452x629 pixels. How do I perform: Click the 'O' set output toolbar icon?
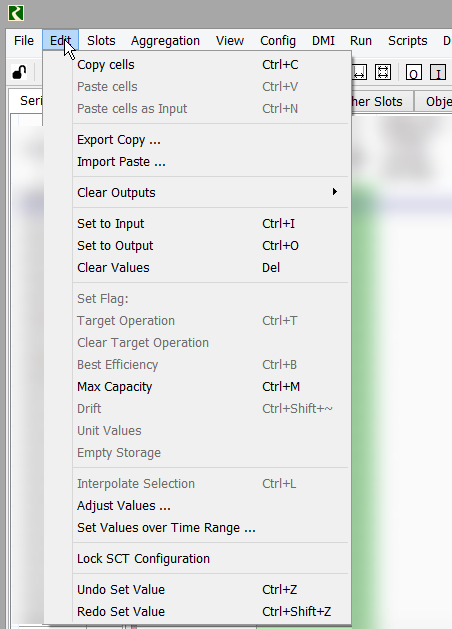(x=413, y=73)
